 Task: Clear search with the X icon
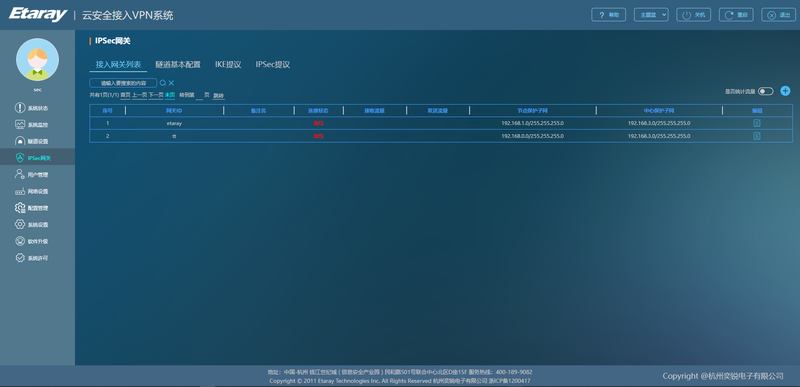171,83
